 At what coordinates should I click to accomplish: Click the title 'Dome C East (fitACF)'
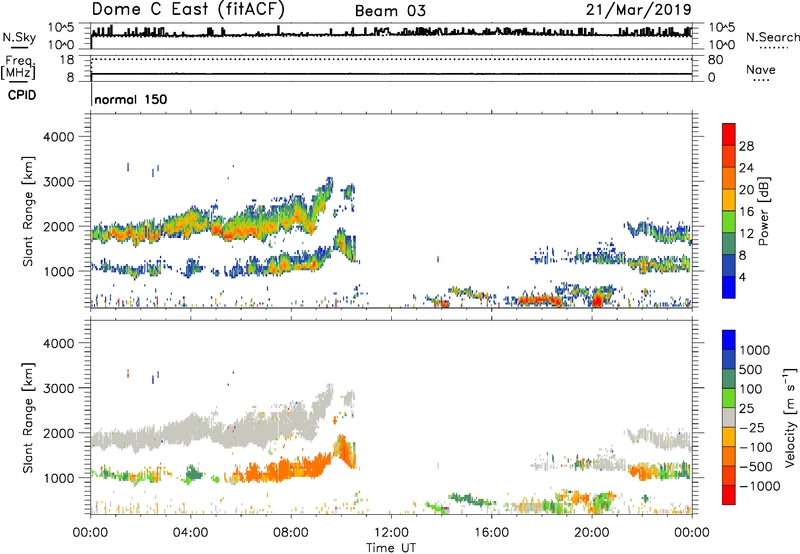188,9
